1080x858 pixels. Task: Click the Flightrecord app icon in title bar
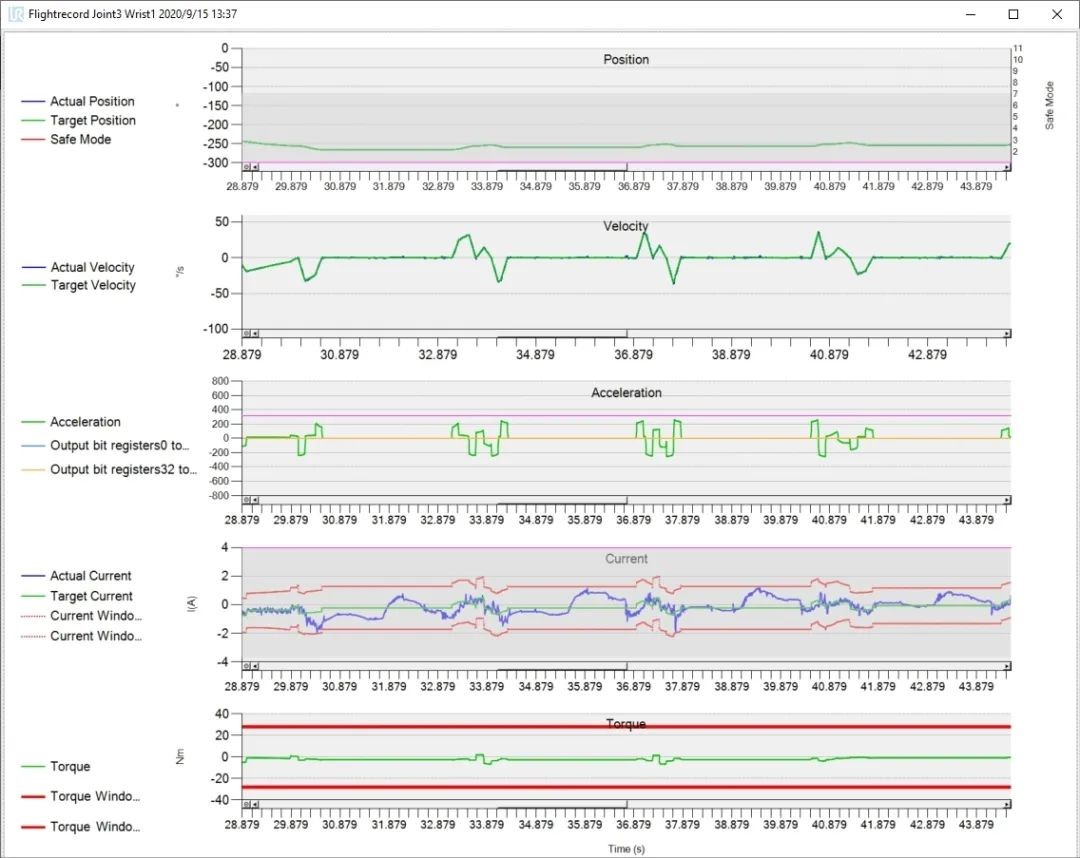pos(15,14)
